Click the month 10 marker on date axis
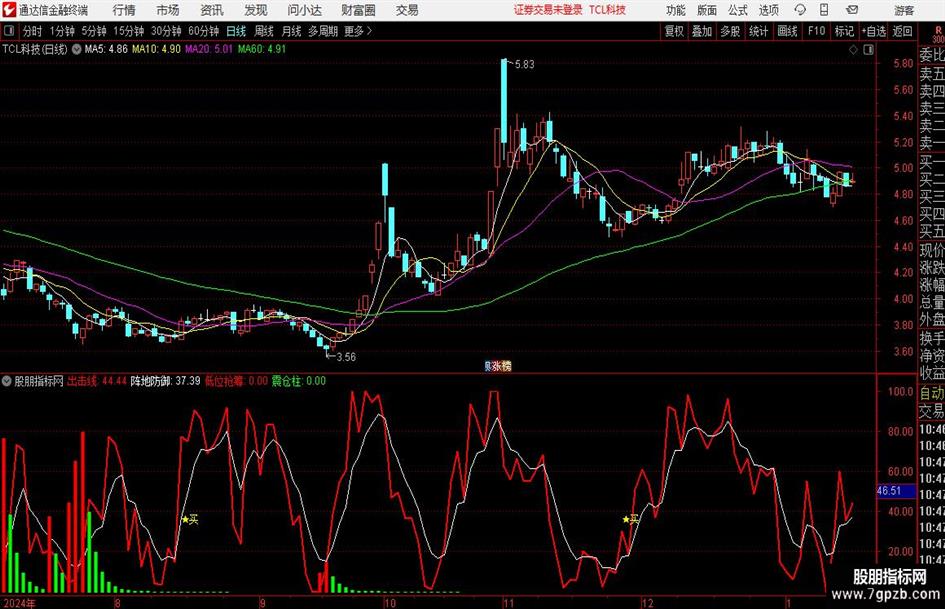The height and width of the screenshot is (609, 945). [390, 603]
